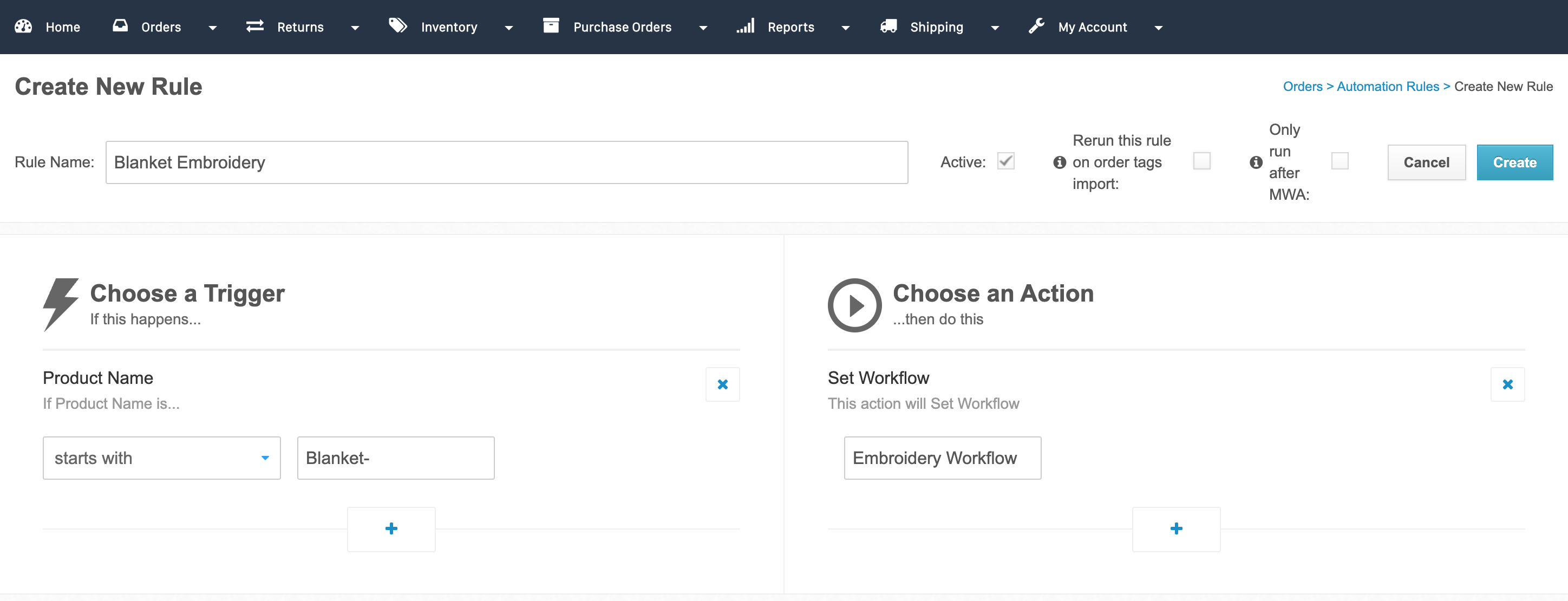Screen dimensions: 1568x601
Task: Open the Returns menu
Action: click(x=300, y=28)
